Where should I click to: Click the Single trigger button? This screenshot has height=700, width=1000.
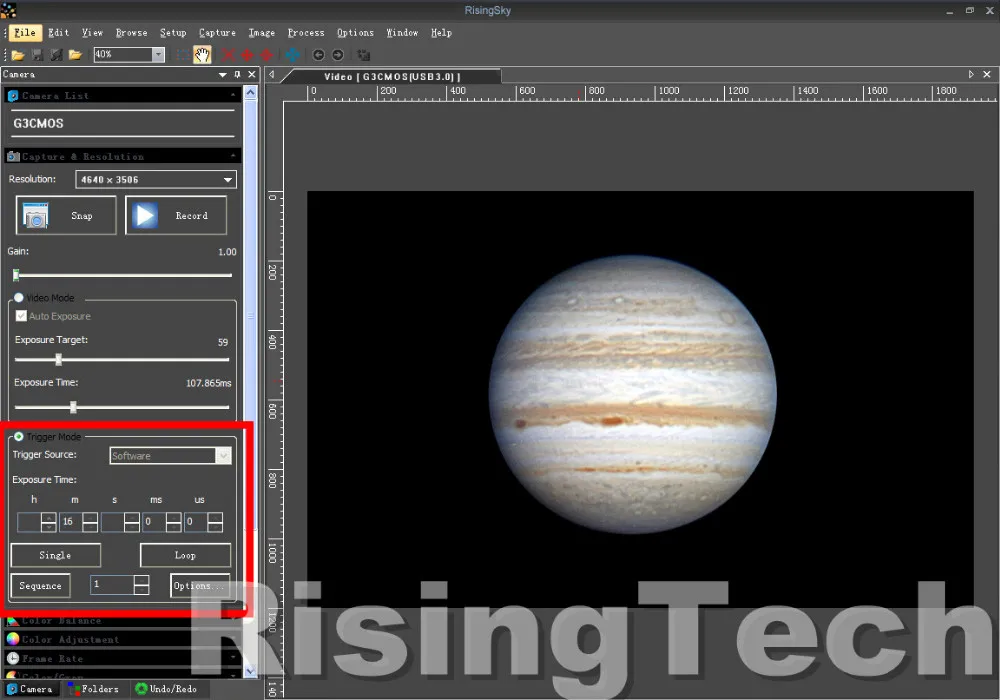coord(55,555)
